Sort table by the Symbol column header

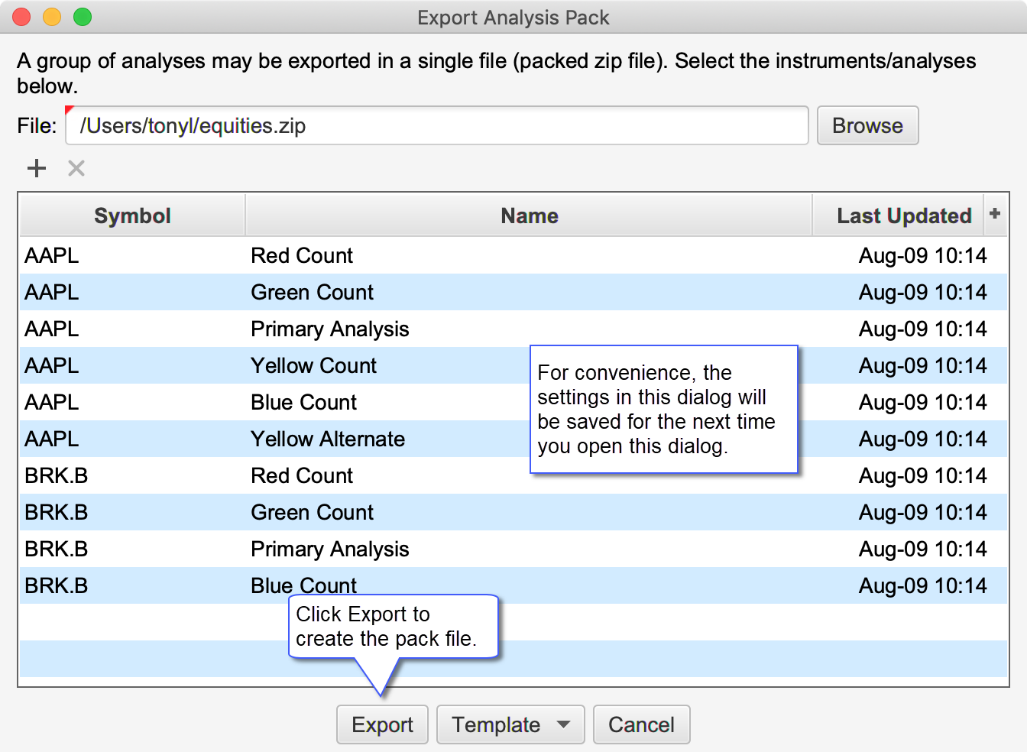tap(132, 216)
